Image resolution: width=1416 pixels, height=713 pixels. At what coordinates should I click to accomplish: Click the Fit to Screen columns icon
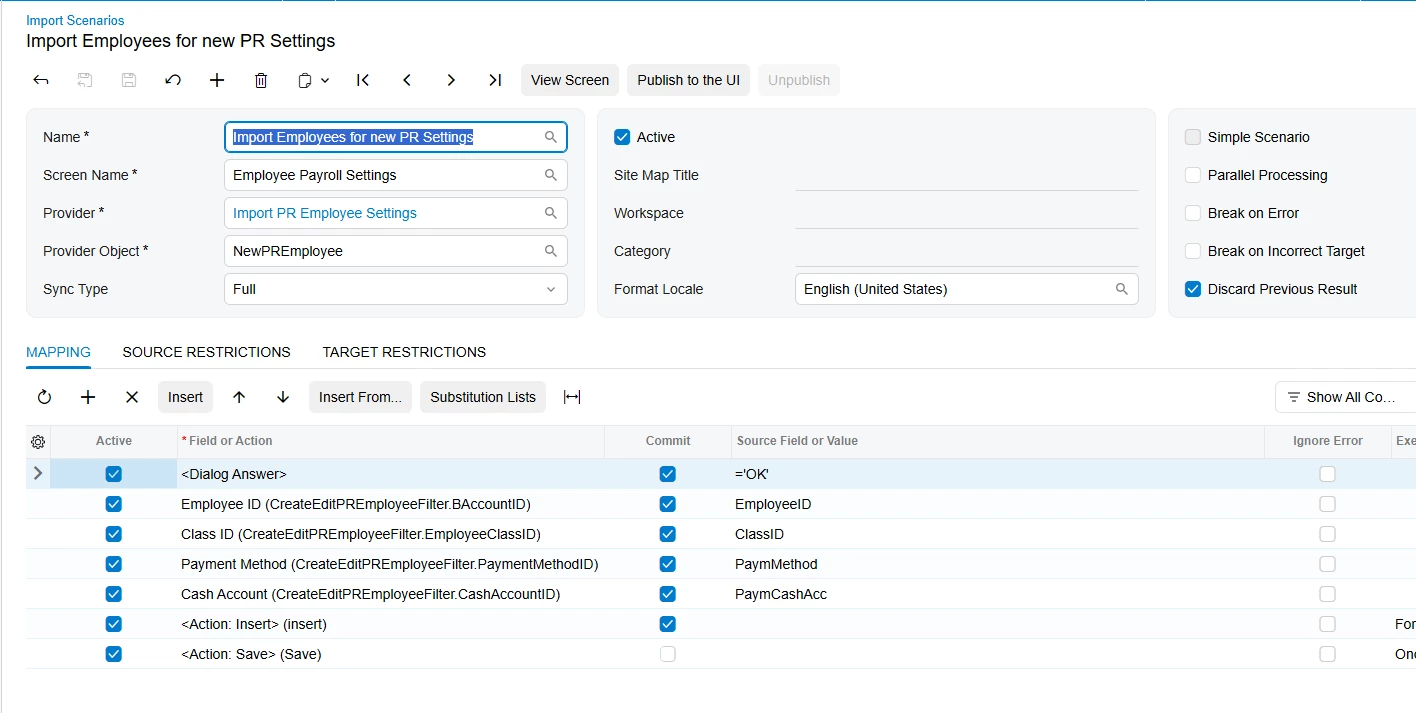click(572, 397)
